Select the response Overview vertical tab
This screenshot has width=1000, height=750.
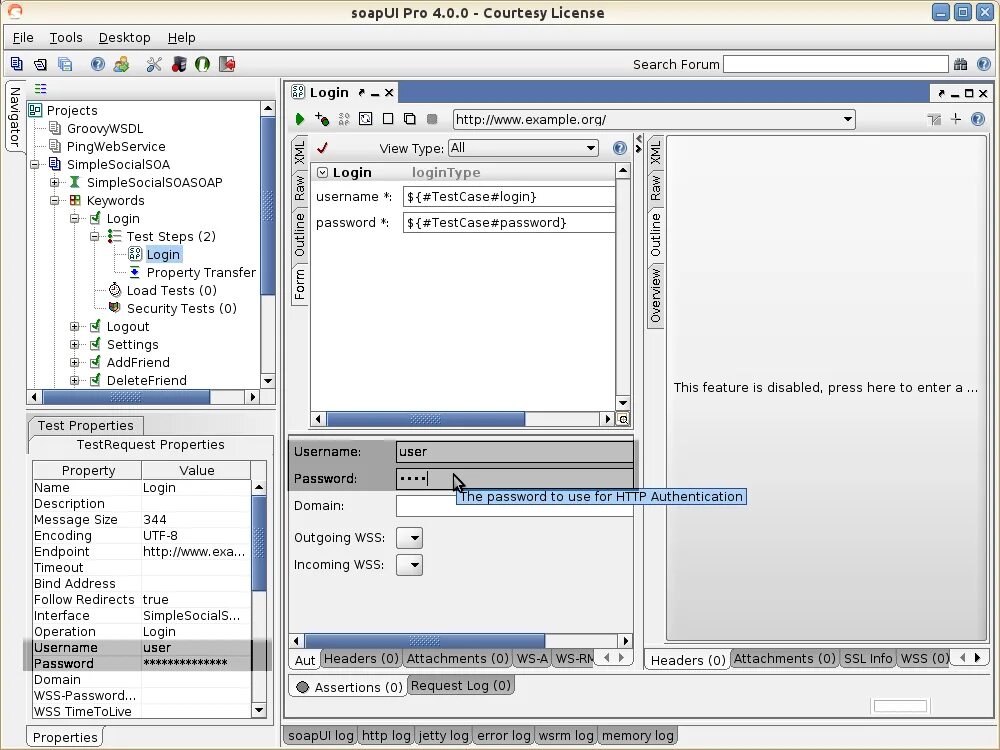(656, 295)
